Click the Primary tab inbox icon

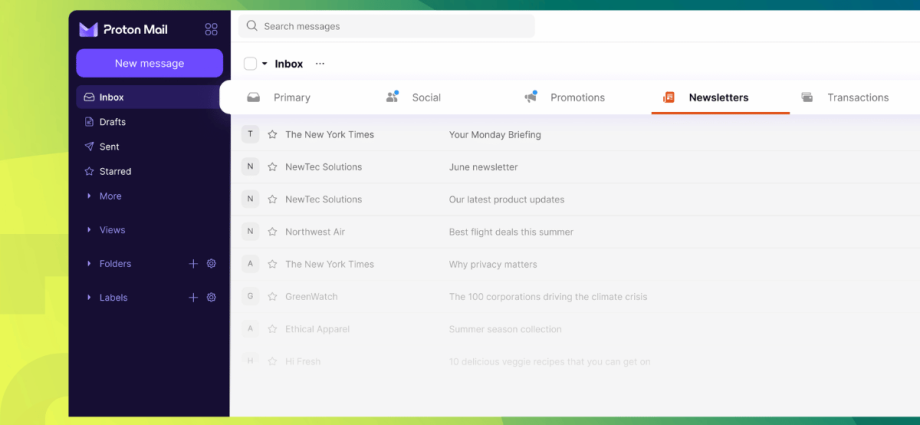[x=253, y=97]
